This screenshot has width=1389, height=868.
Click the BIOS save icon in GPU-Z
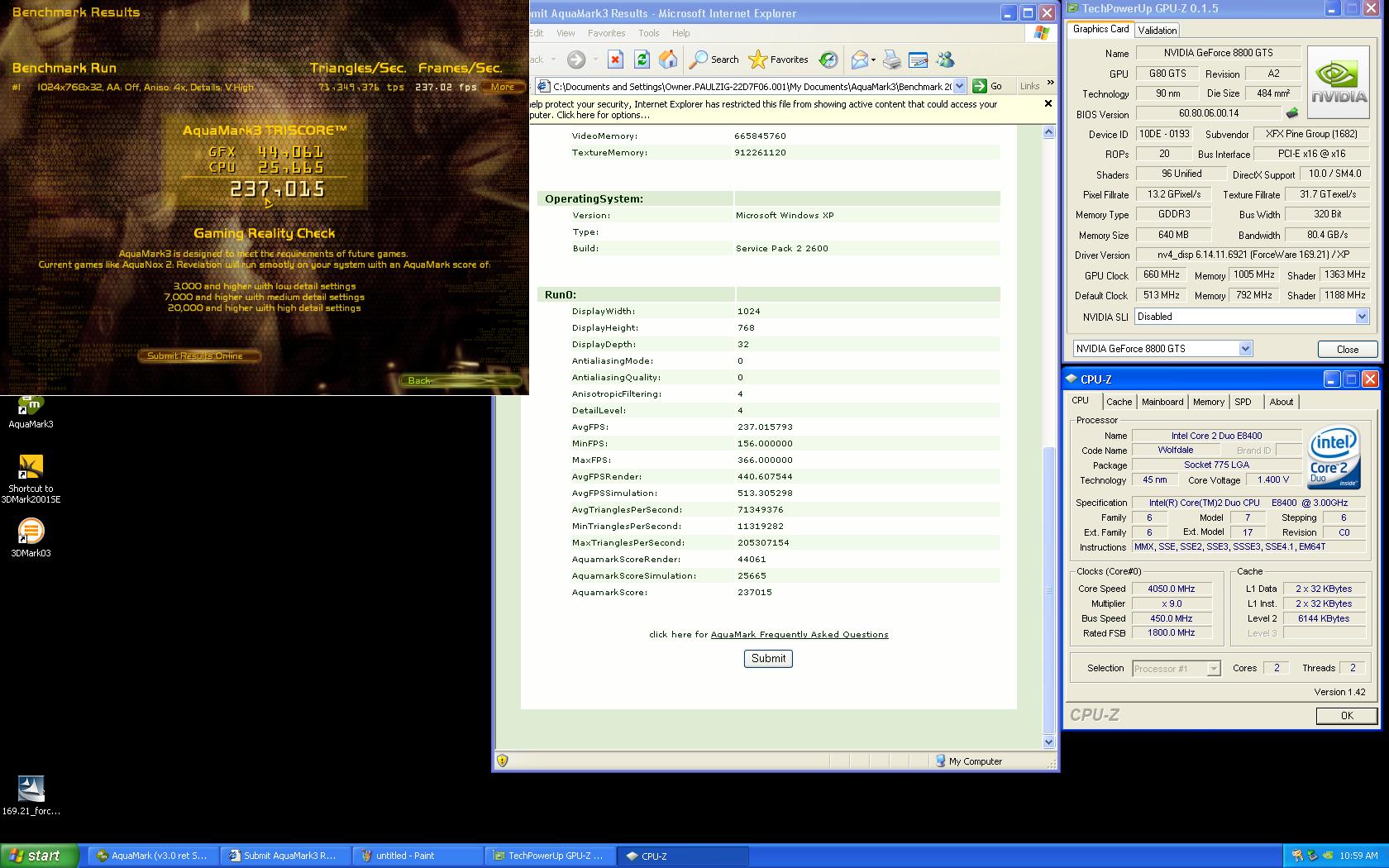[x=1292, y=113]
